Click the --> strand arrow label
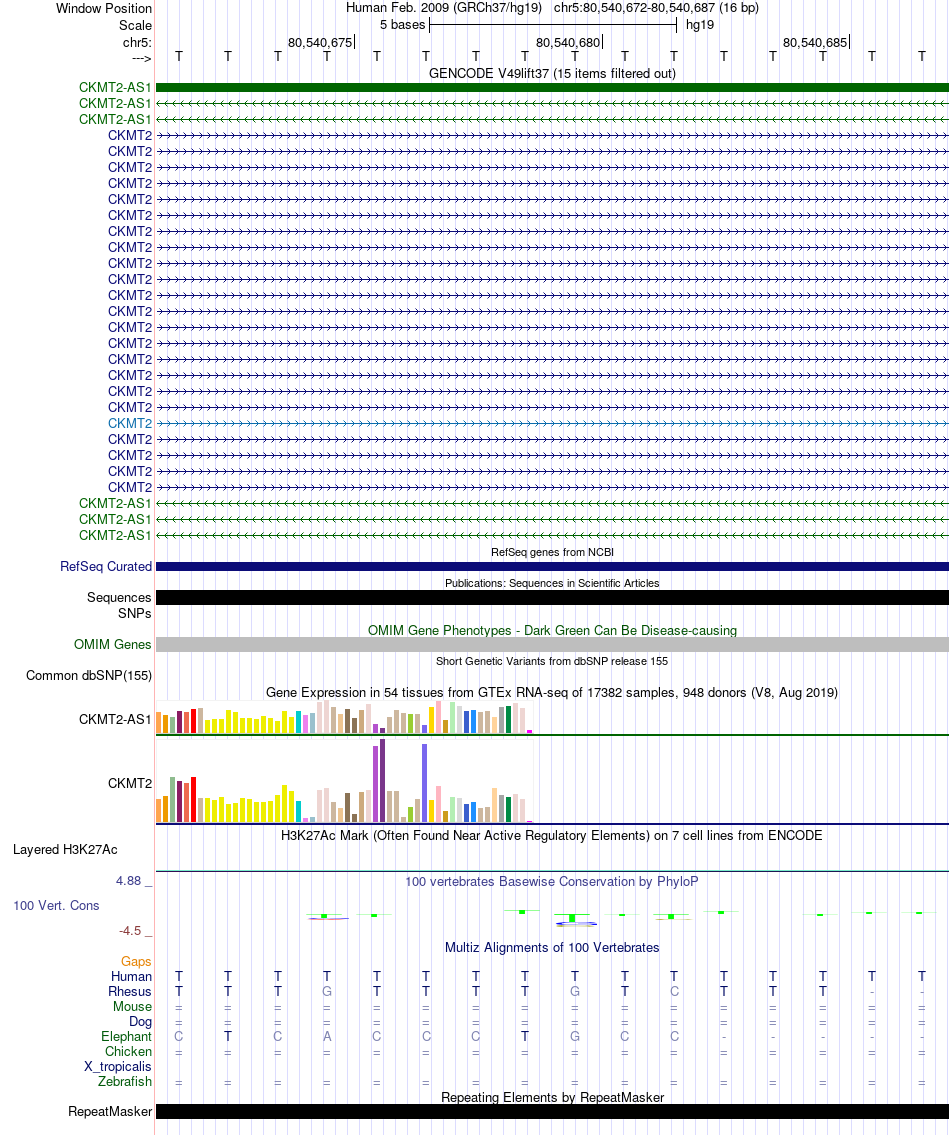 [x=143, y=59]
